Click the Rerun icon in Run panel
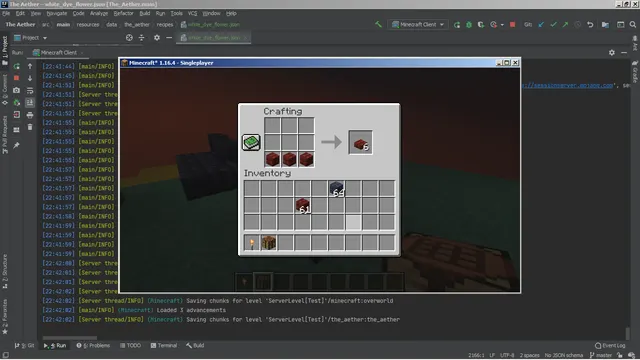Viewport: 640px width, 360px height. (16, 66)
